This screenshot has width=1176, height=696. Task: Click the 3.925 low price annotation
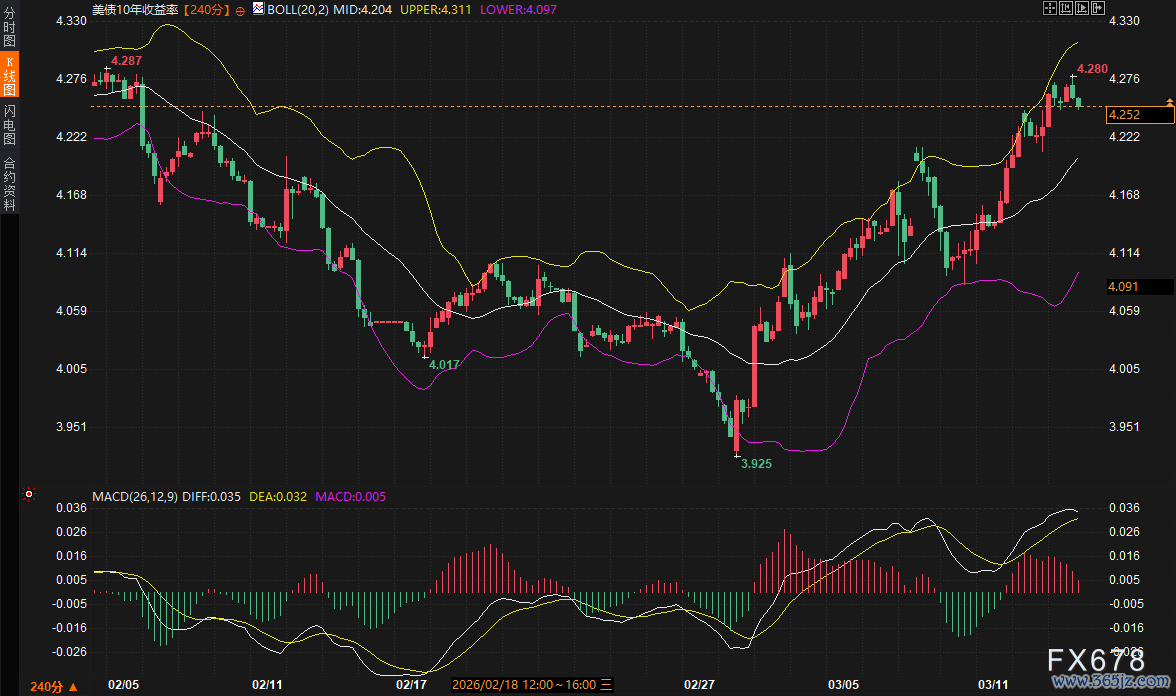[756, 464]
